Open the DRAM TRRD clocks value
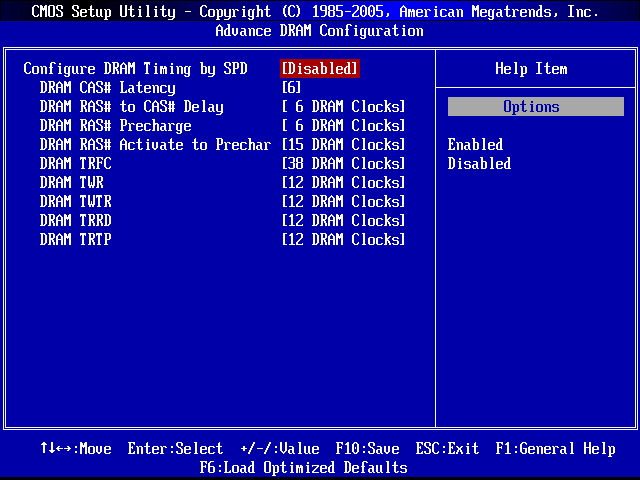 pos(343,221)
